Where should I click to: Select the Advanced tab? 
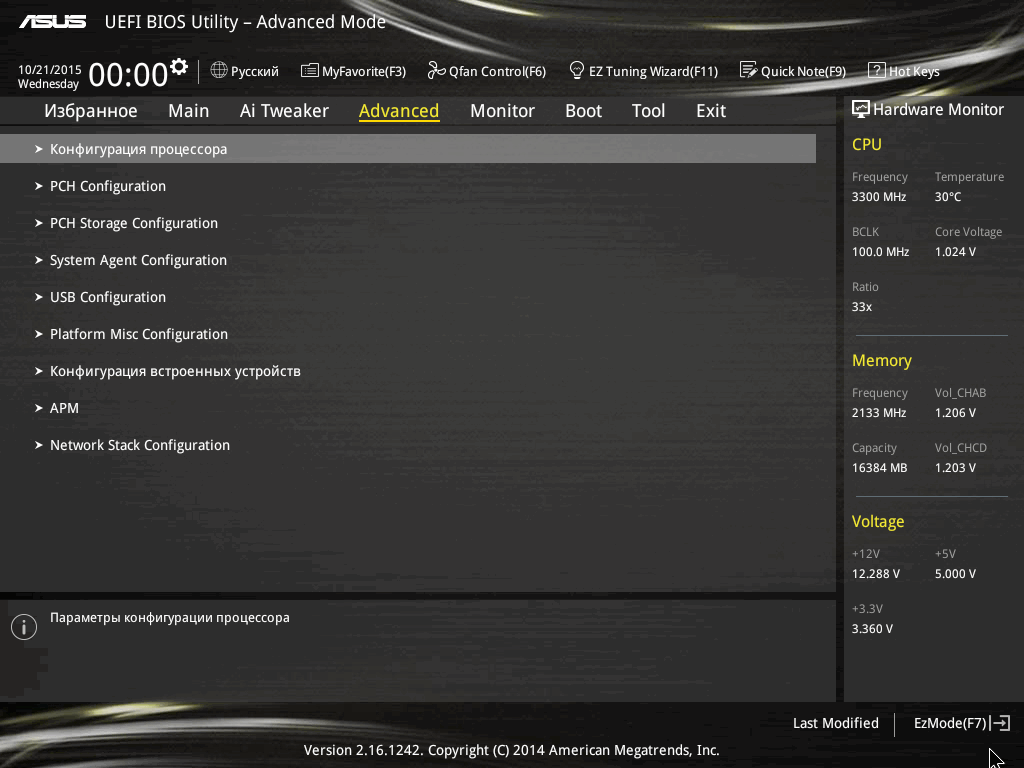point(399,111)
